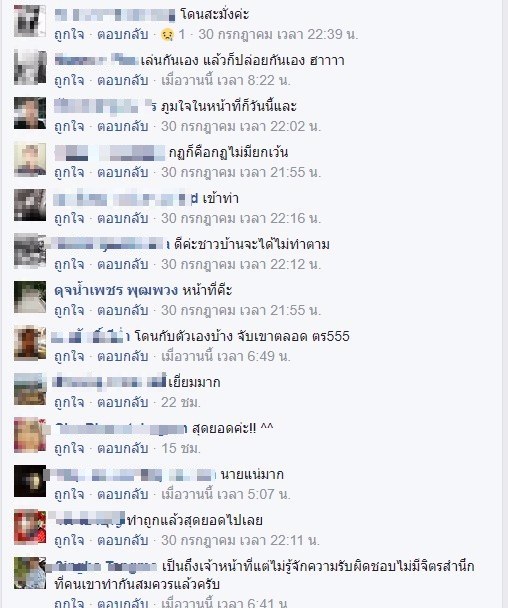
Task: Open the dark avatar beside the 'นายแน่มาก' comment
Action: point(30,481)
